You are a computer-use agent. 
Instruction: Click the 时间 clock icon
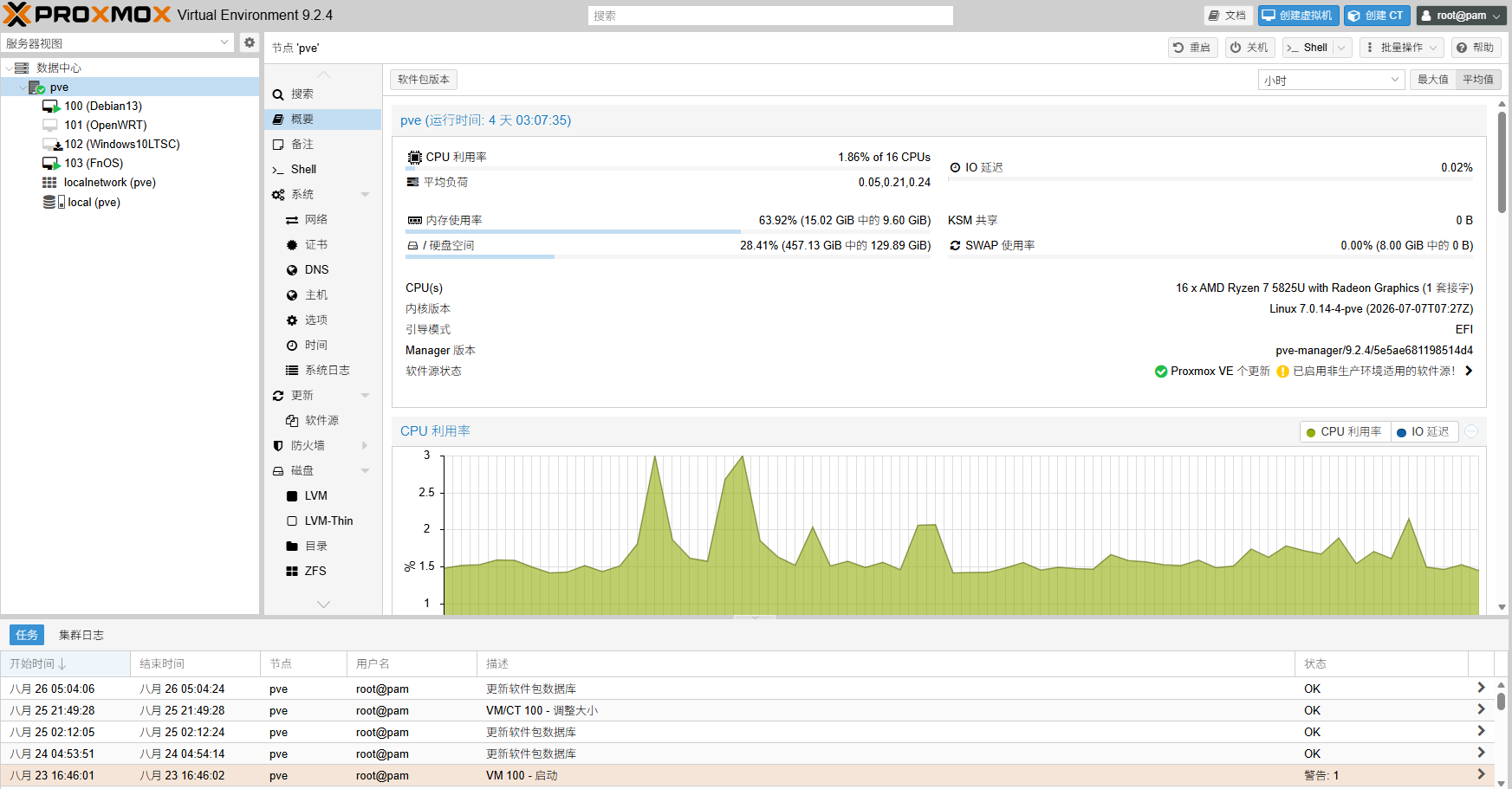292,346
